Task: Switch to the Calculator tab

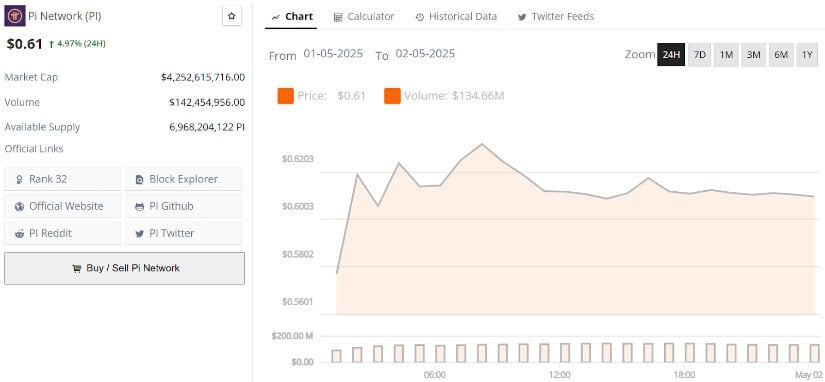Action: 364,17
